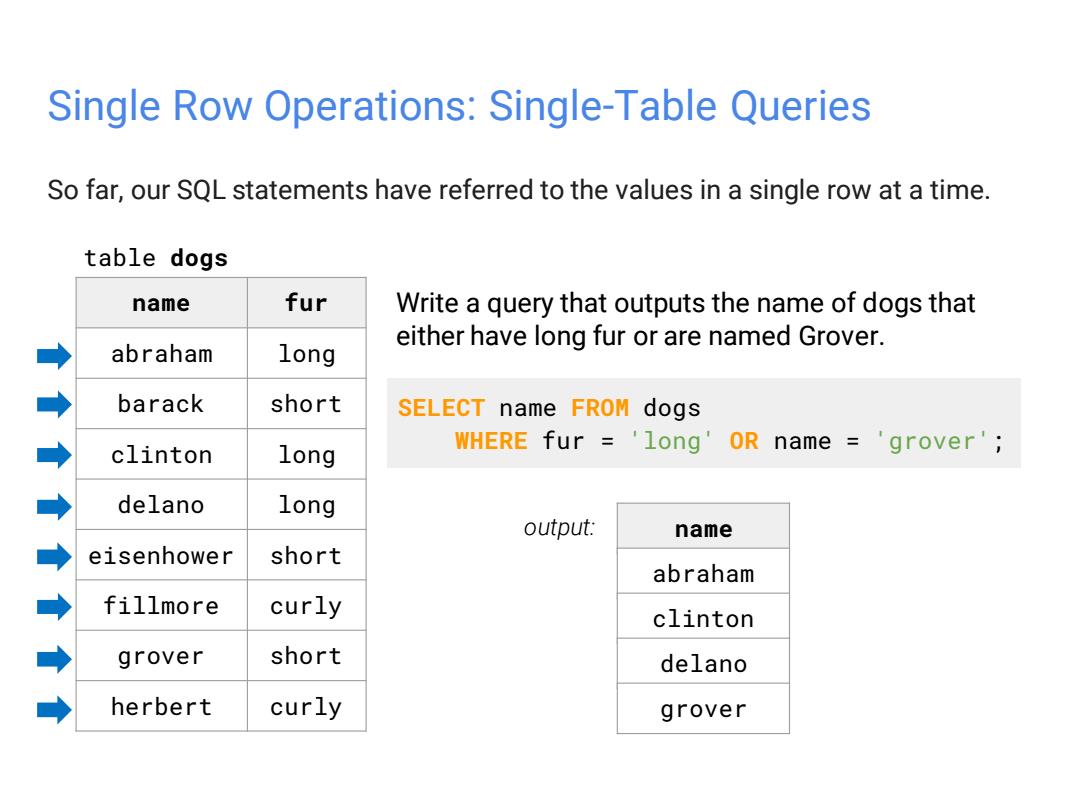Select the slide title Single Row Operations
This screenshot has width=1080, height=810.
pos(459,106)
